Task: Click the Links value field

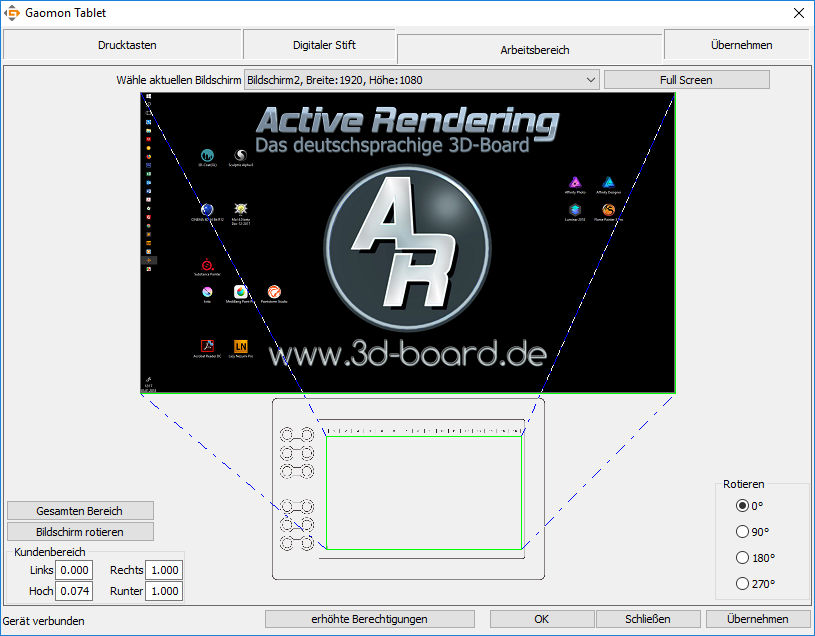Action: click(74, 570)
